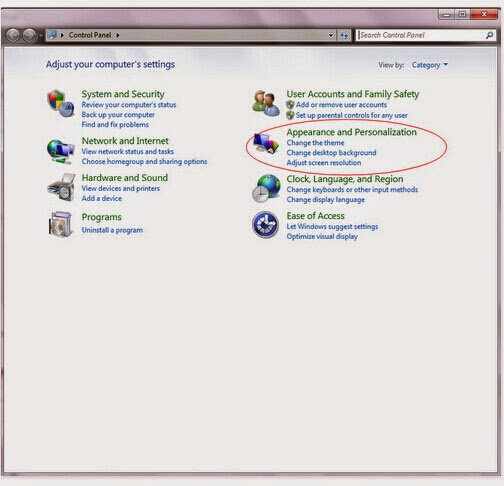Open the Clock, Language, and Region globe icon
This screenshot has height=486, width=504.
point(266,188)
